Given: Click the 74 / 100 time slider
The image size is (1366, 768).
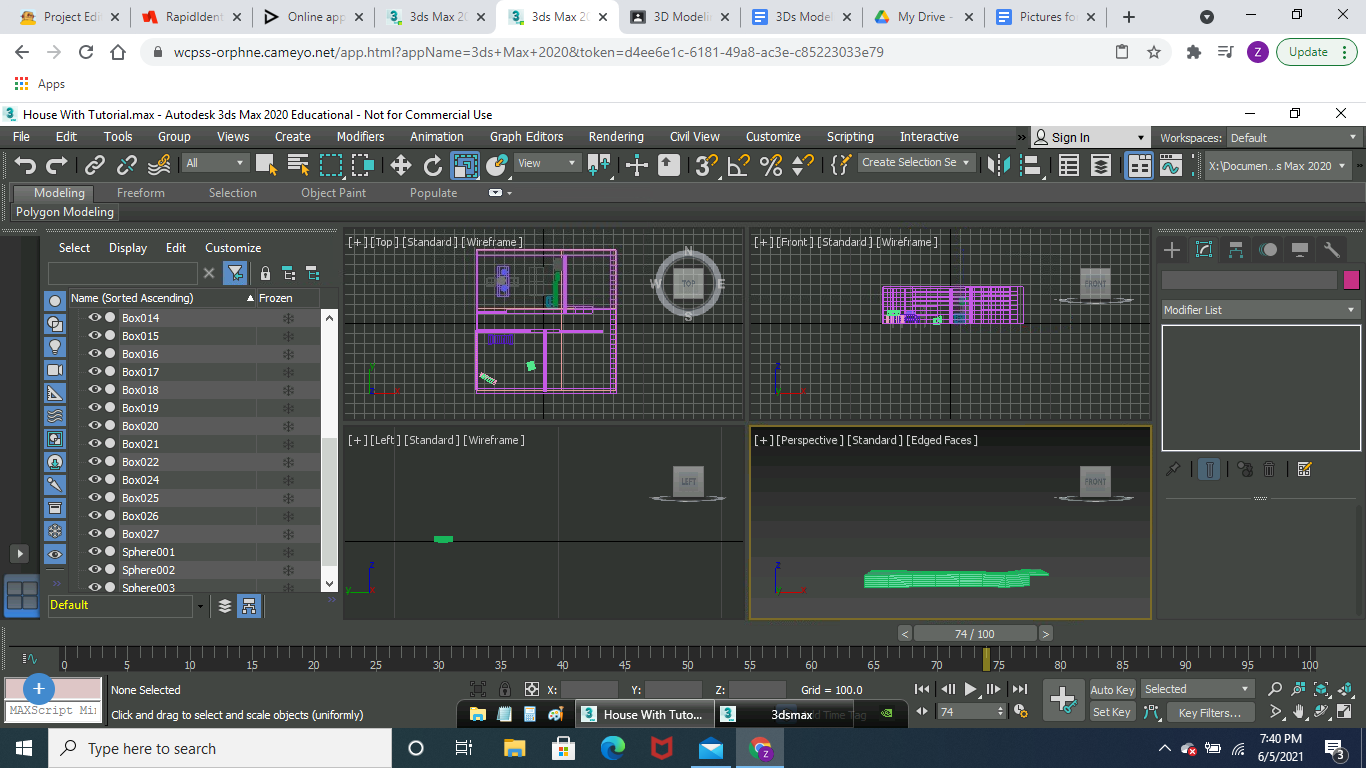Looking at the screenshot, I should click(975, 634).
